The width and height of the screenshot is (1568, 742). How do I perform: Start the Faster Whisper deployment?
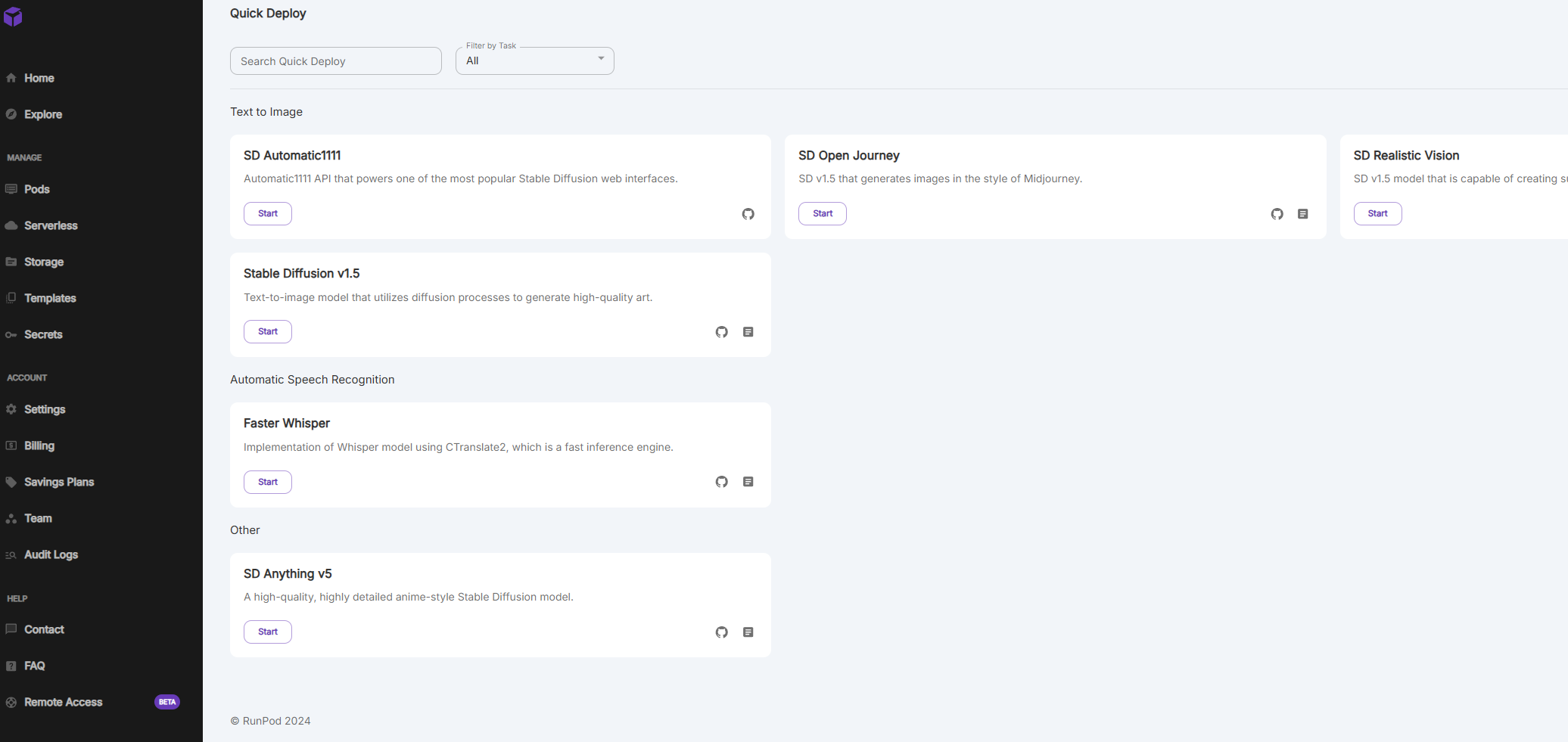tap(267, 482)
